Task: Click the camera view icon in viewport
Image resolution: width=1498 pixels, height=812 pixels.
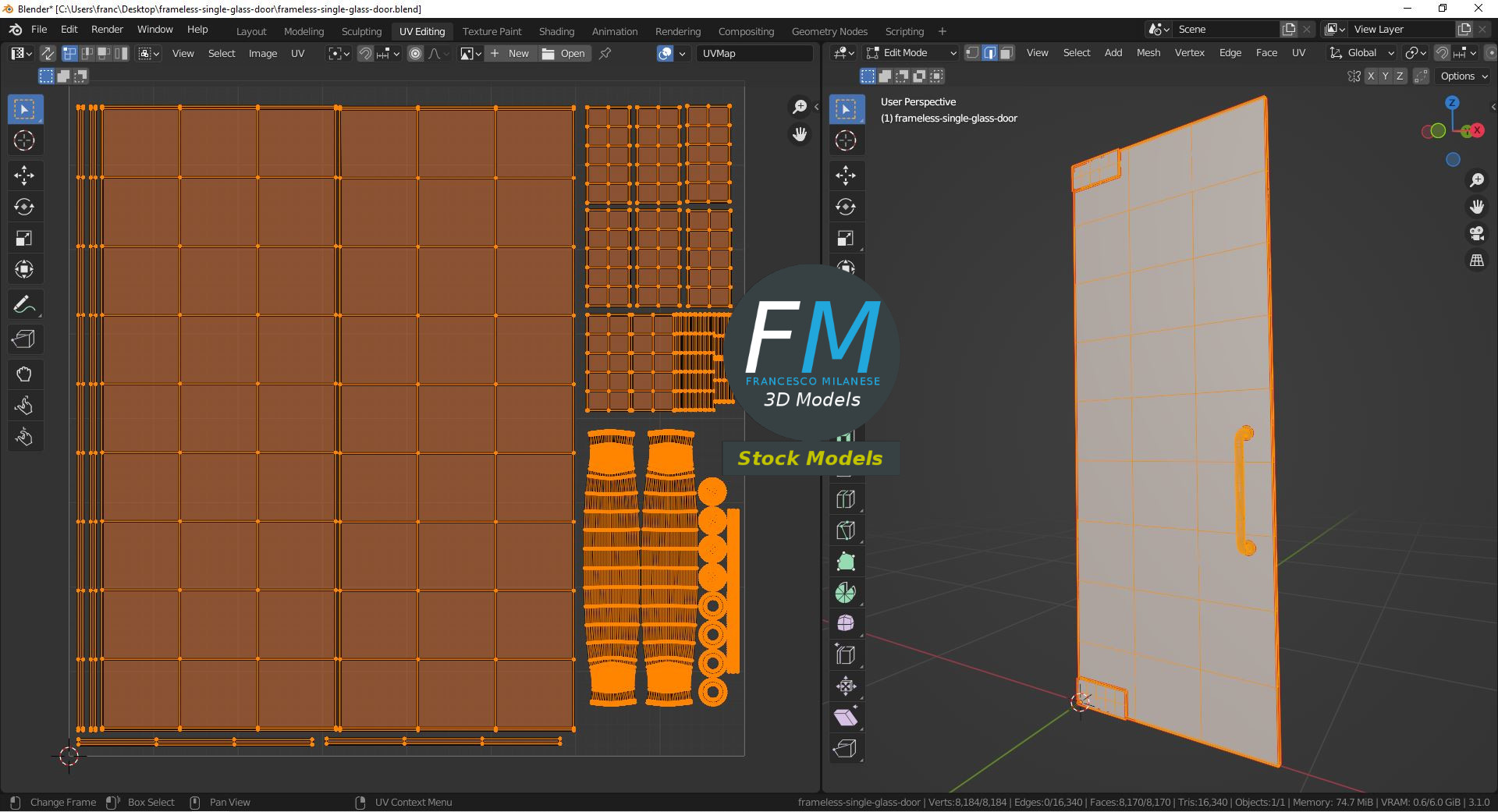Action: tap(1476, 233)
